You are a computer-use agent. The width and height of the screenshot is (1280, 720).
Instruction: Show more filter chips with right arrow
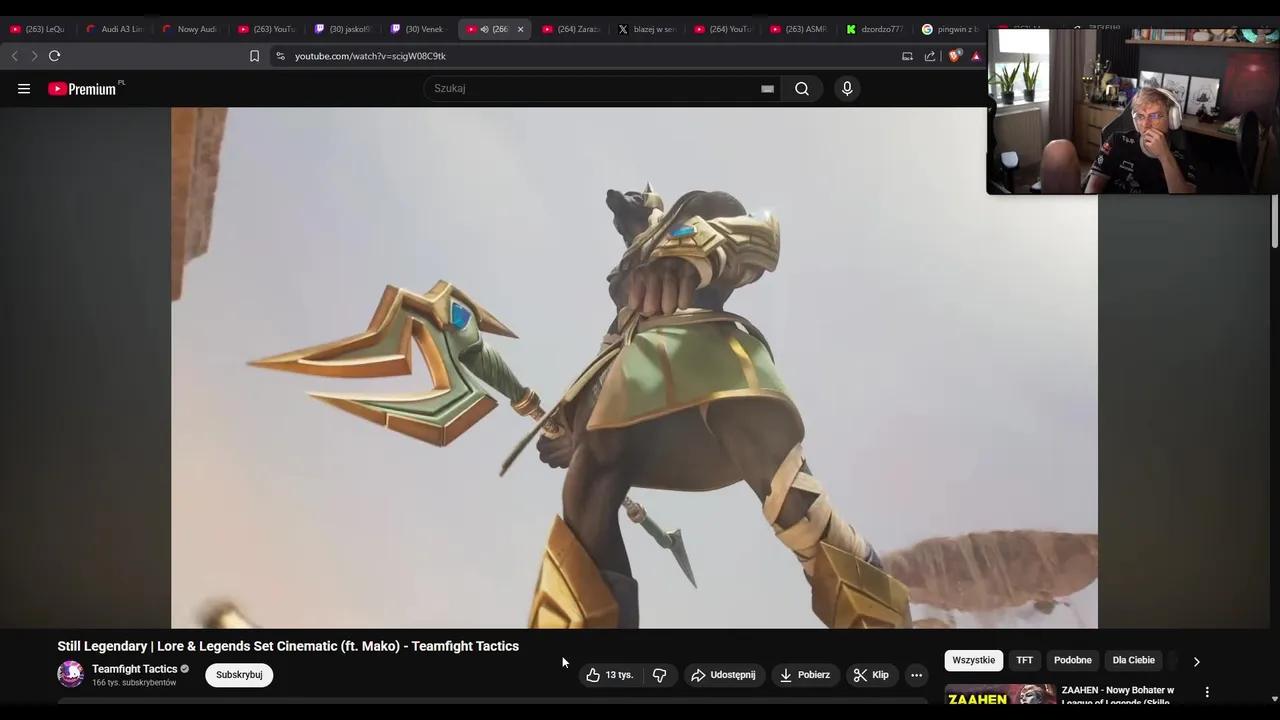click(x=1196, y=661)
